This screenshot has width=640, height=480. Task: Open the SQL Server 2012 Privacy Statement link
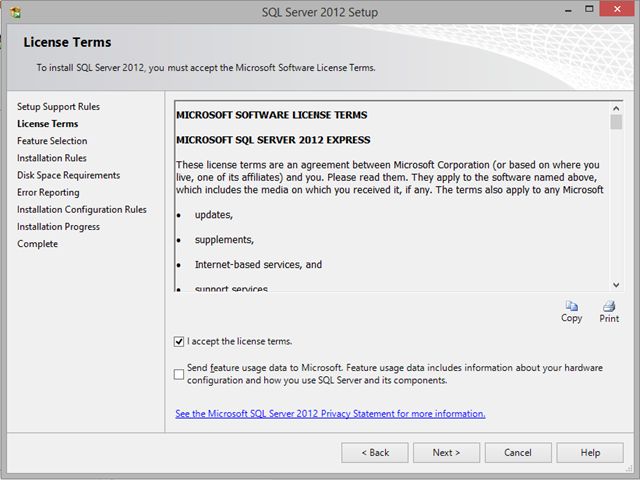pos(330,413)
